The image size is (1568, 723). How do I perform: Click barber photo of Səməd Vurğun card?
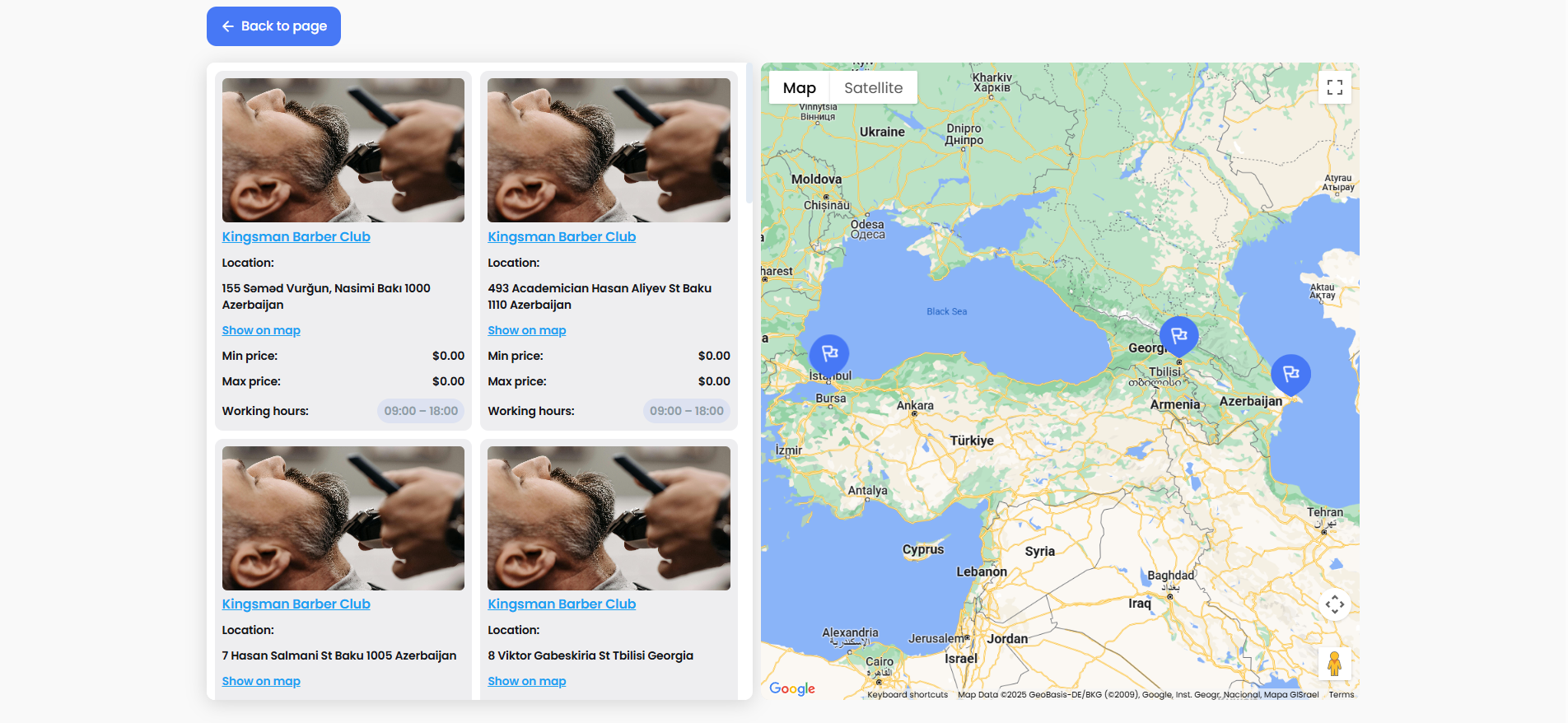tap(343, 150)
